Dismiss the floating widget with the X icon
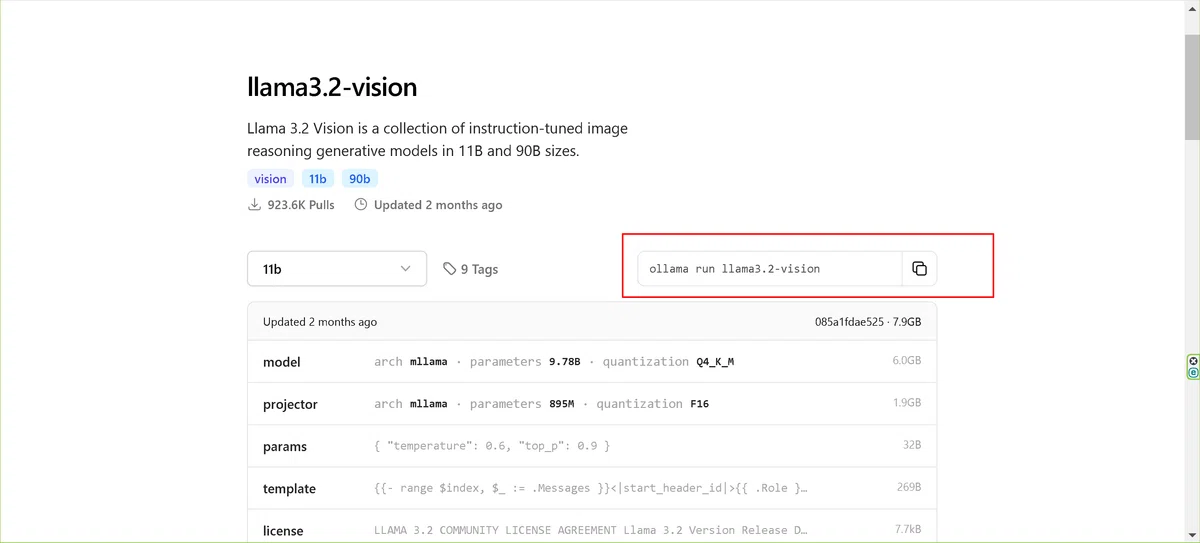 click(x=1193, y=361)
